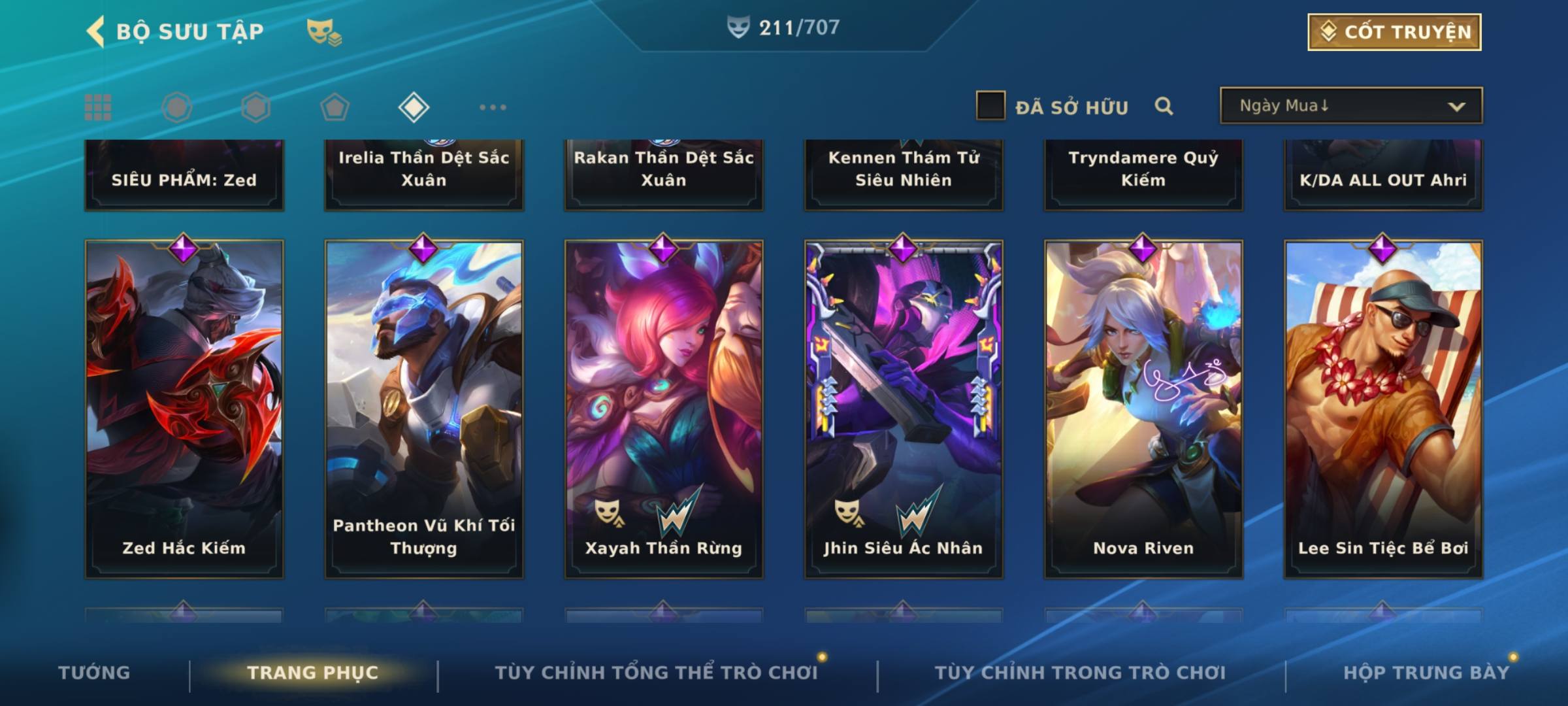Select the diamond rarity filter icon
Screen dimensions: 1568x706
click(414, 107)
